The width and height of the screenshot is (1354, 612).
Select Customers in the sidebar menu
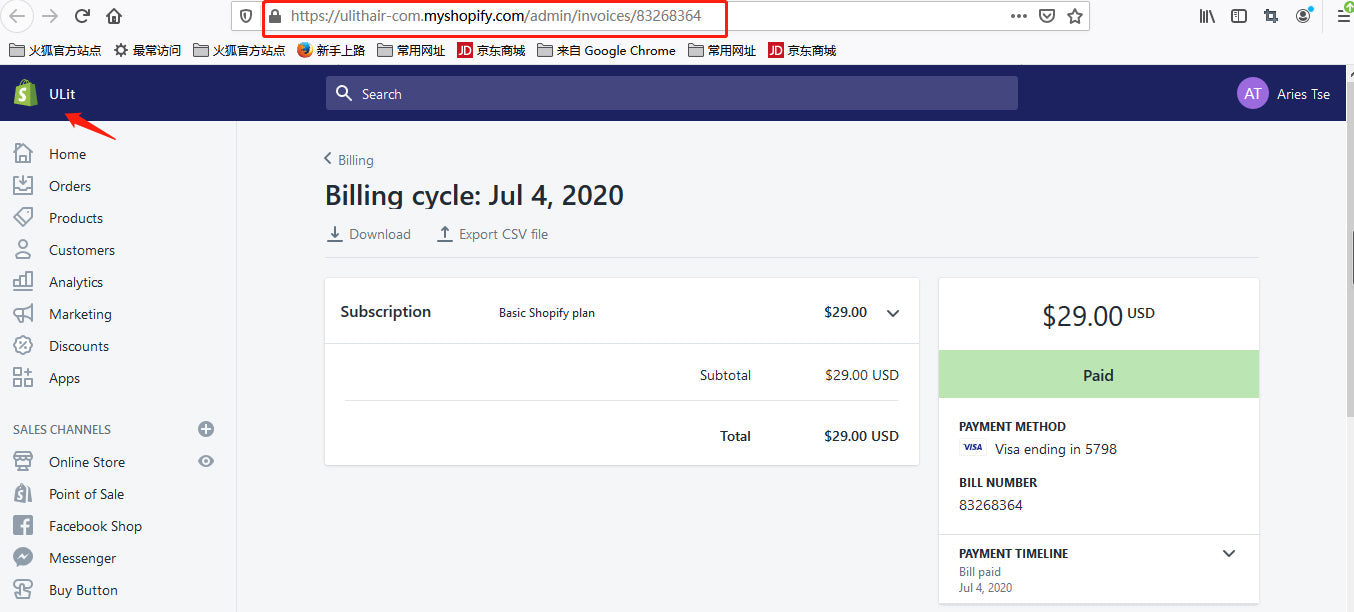coord(81,250)
